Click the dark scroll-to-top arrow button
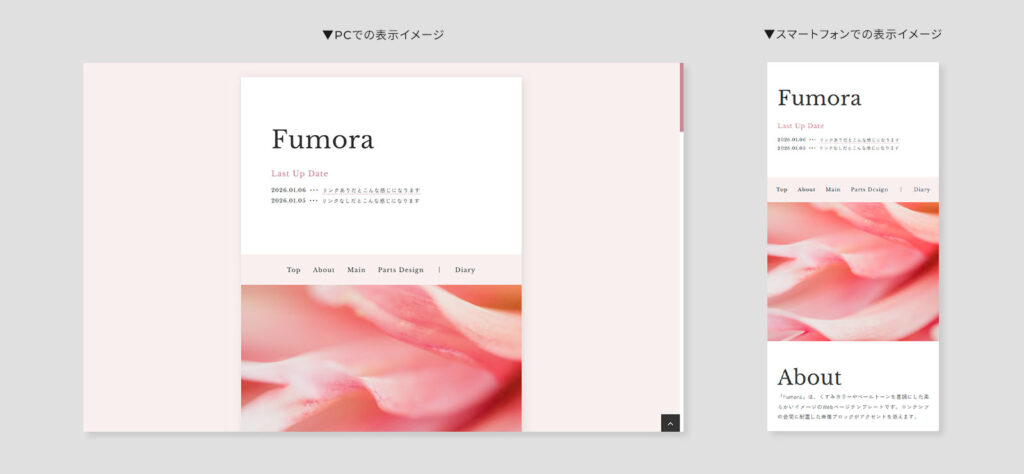Image resolution: width=1024 pixels, height=474 pixels. (670, 423)
